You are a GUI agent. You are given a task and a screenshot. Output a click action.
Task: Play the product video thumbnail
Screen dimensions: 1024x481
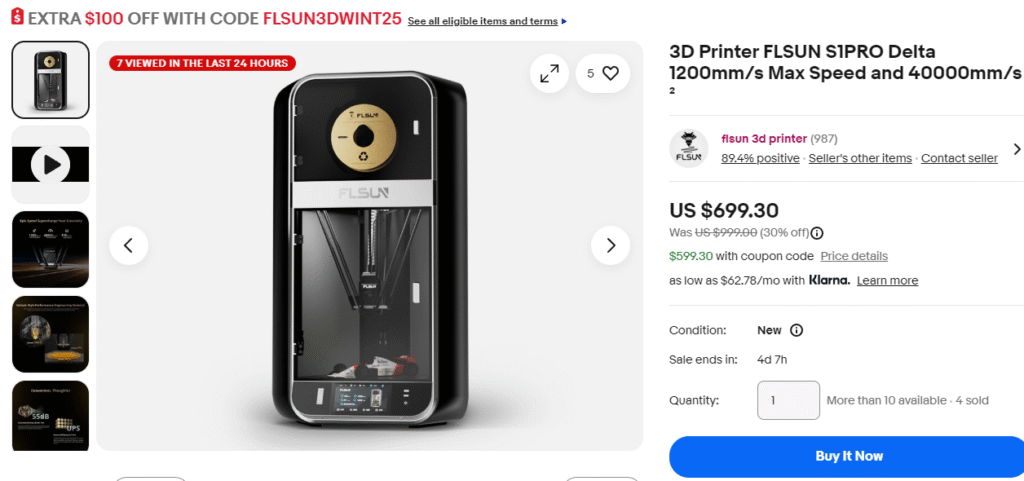[50, 164]
